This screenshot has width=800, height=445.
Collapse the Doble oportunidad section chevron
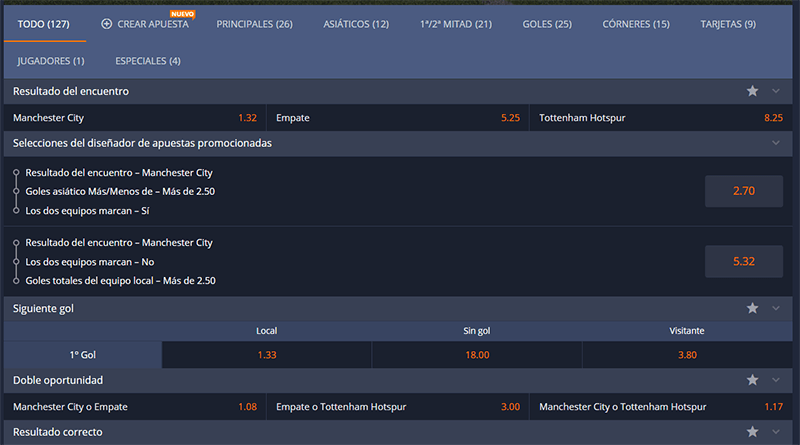pos(776,380)
